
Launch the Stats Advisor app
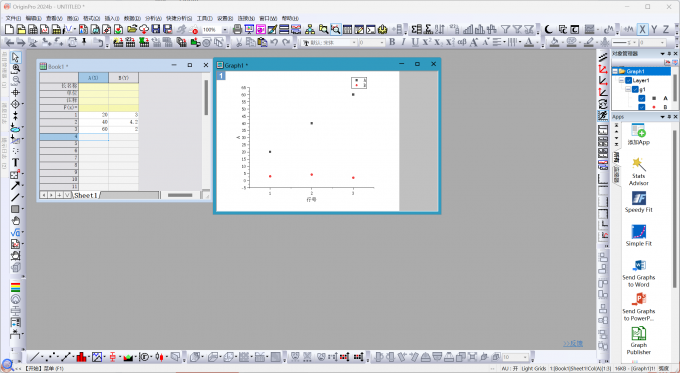click(638, 172)
